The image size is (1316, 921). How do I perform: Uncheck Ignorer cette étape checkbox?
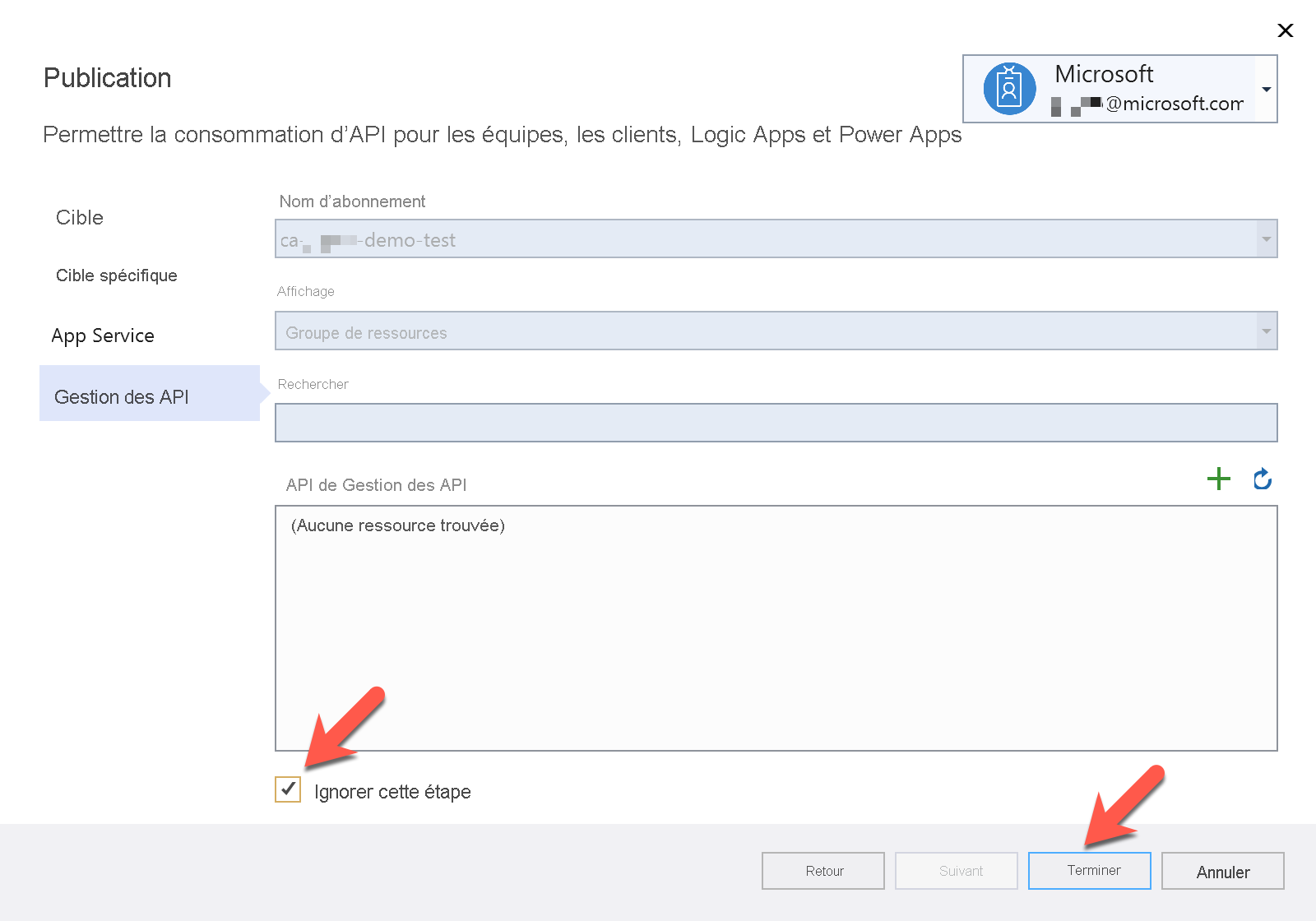(x=288, y=789)
